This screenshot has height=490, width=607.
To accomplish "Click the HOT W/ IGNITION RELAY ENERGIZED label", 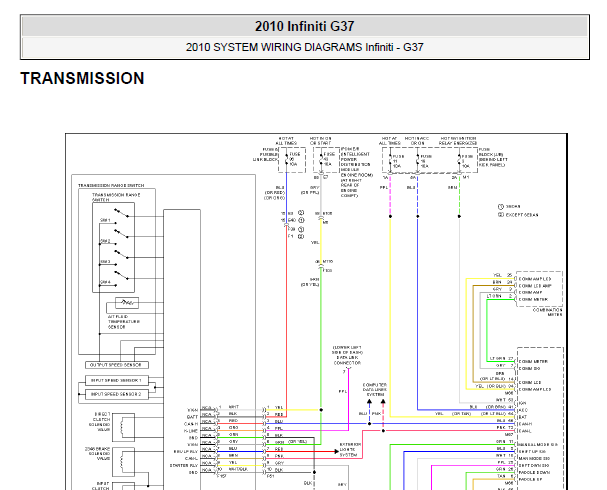I will (x=458, y=141).
